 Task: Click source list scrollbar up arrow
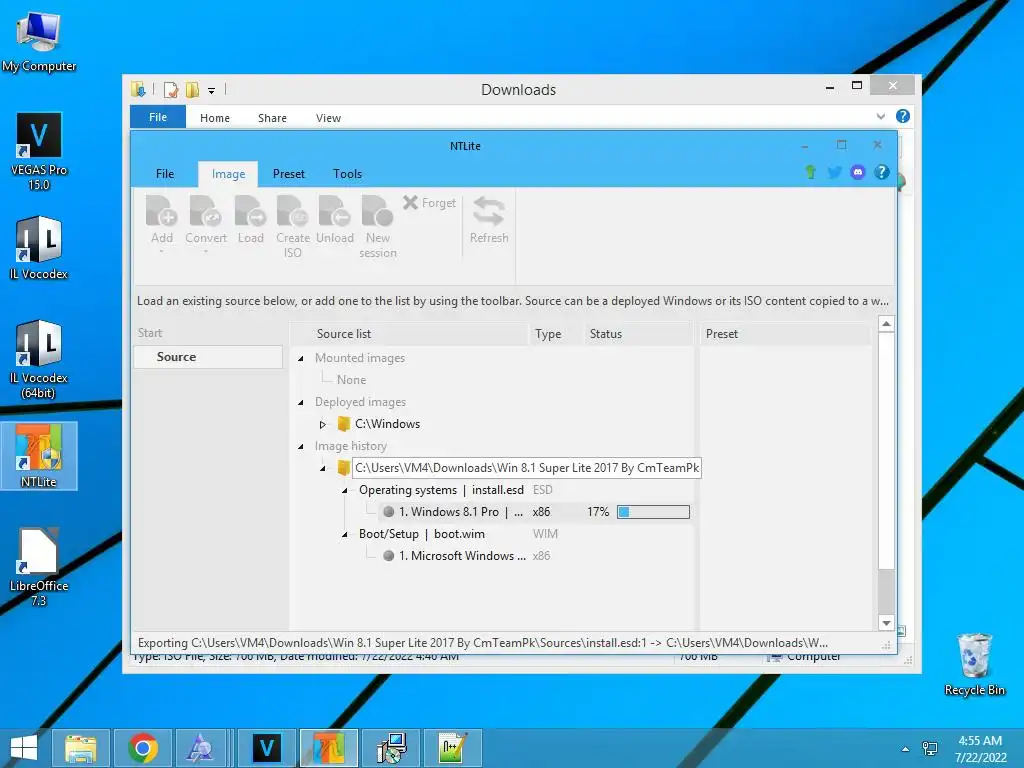(886, 324)
